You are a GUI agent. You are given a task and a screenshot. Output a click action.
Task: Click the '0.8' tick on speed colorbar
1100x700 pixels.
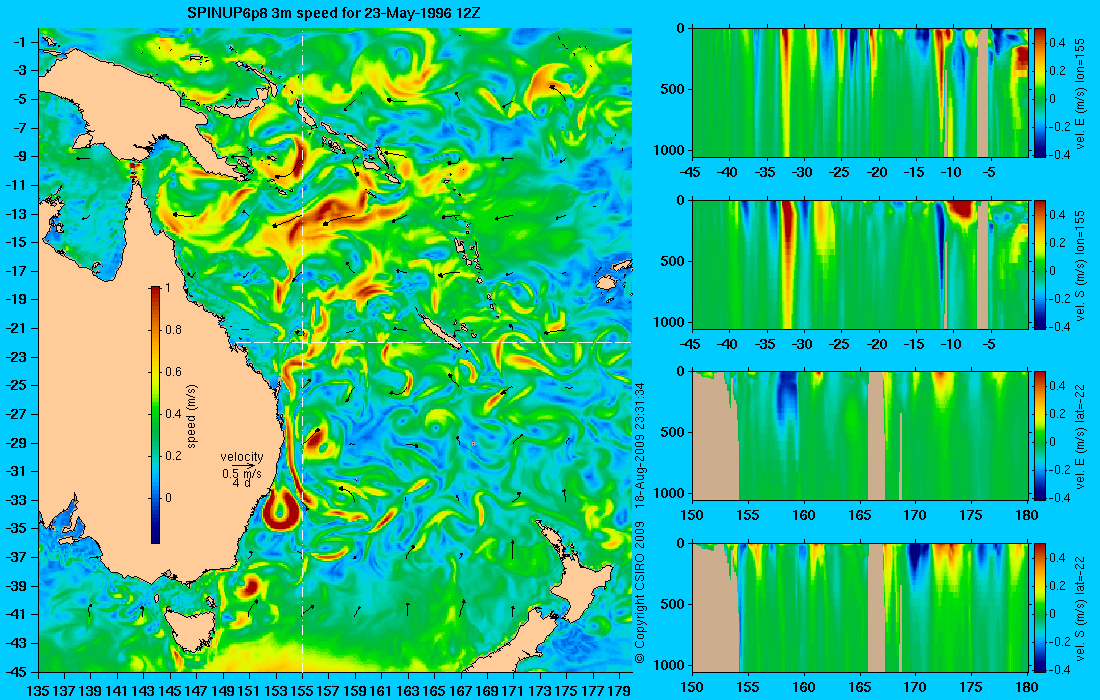173,330
